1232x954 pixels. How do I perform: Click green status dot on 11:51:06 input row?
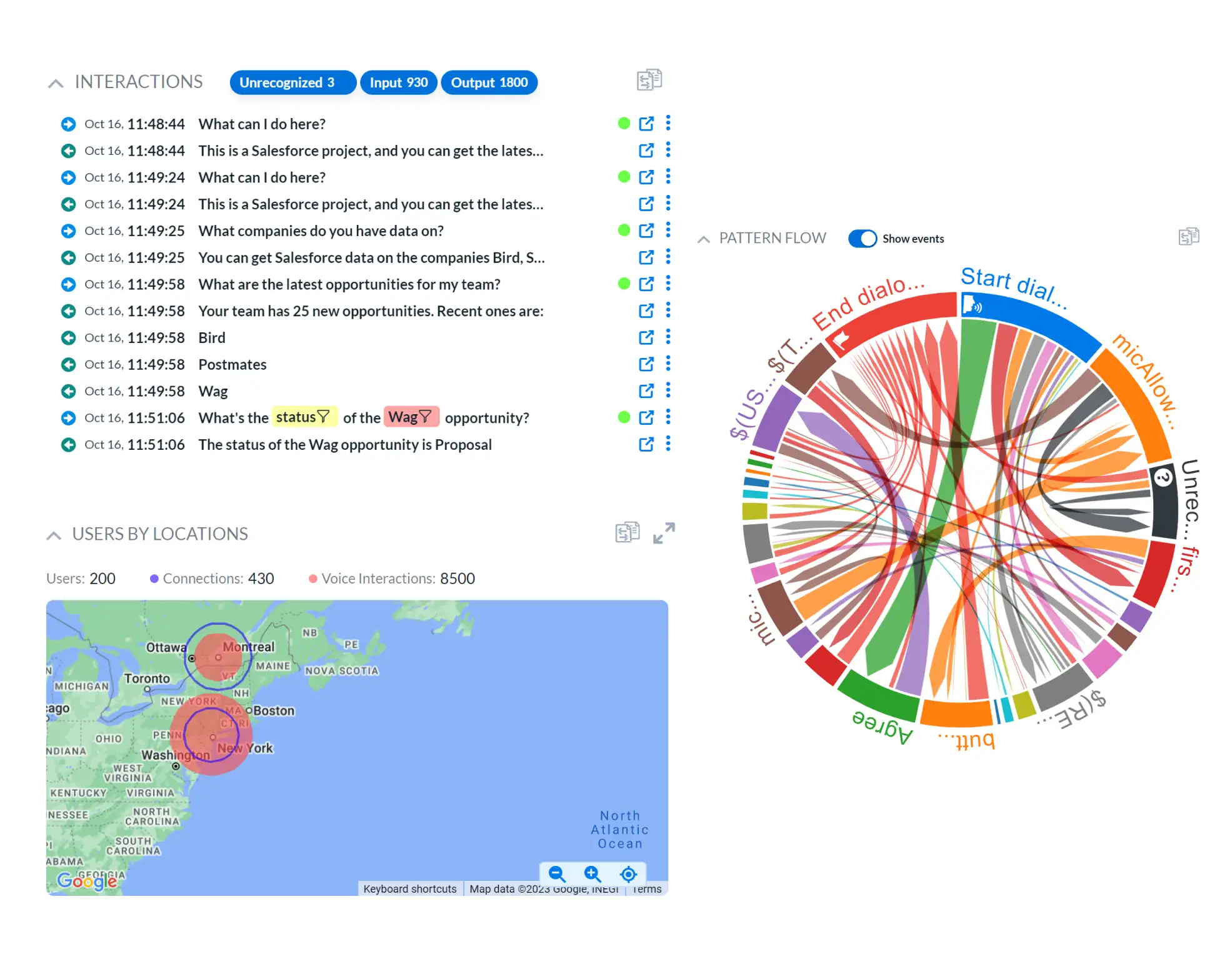[624, 417]
